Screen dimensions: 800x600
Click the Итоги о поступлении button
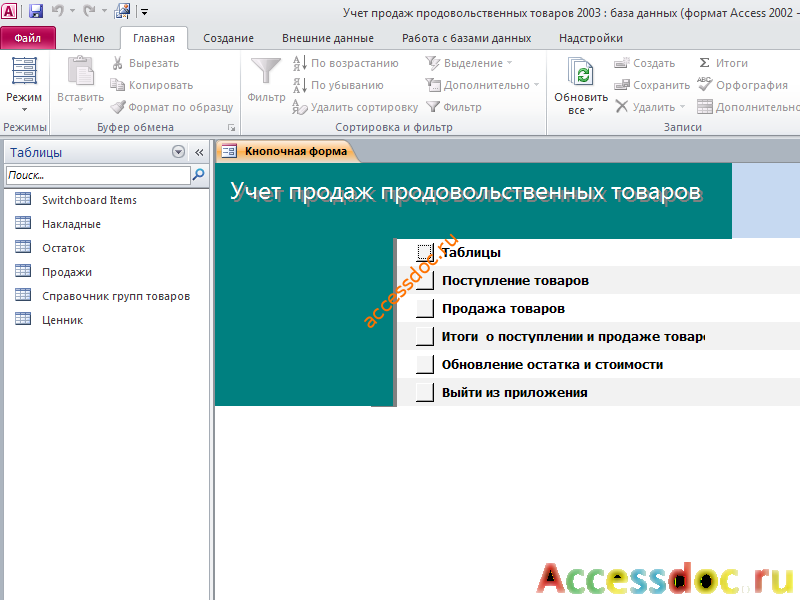point(425,337)
